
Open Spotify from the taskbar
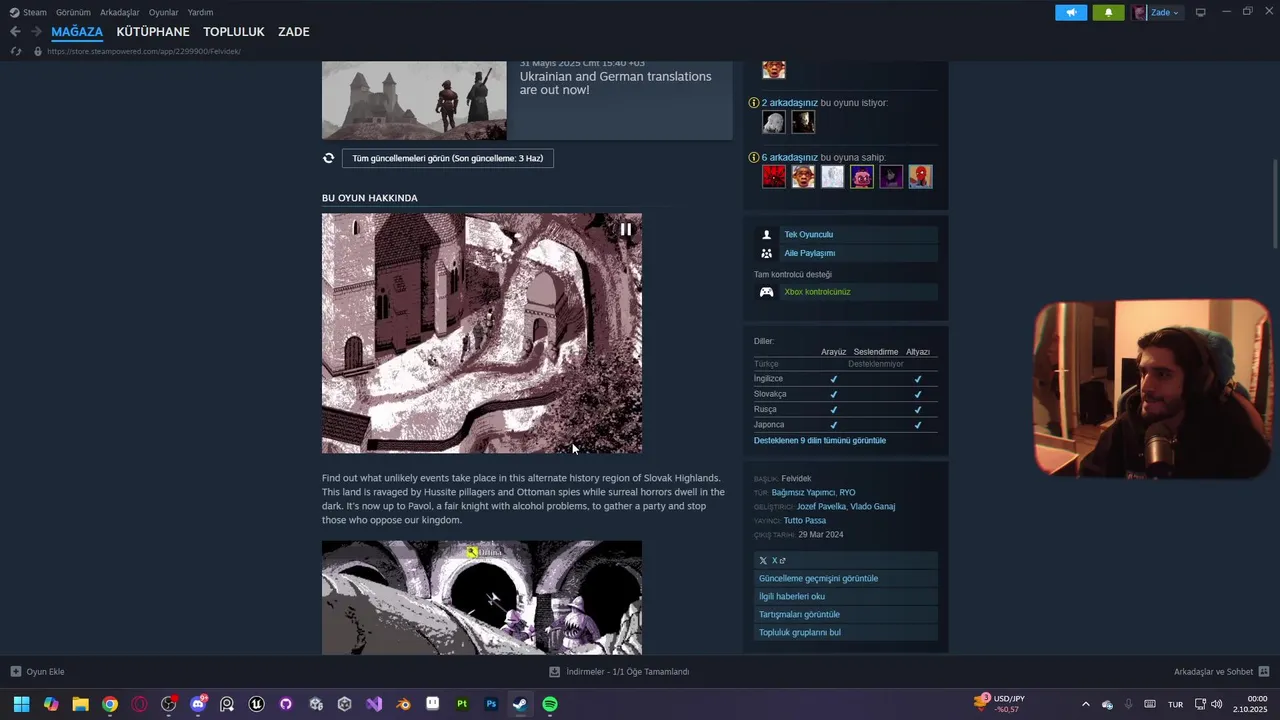[x=550, y=704]
